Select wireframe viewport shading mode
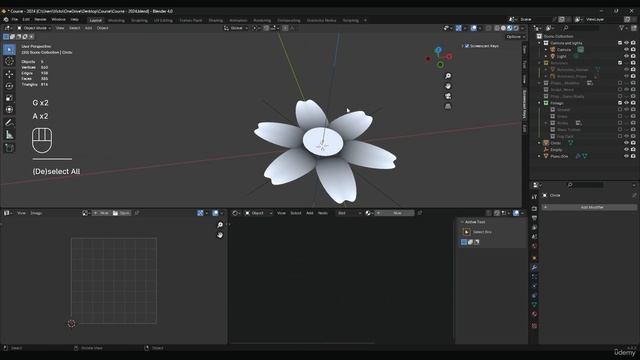This screenshot has height=360, width=640. pos(497,28)
